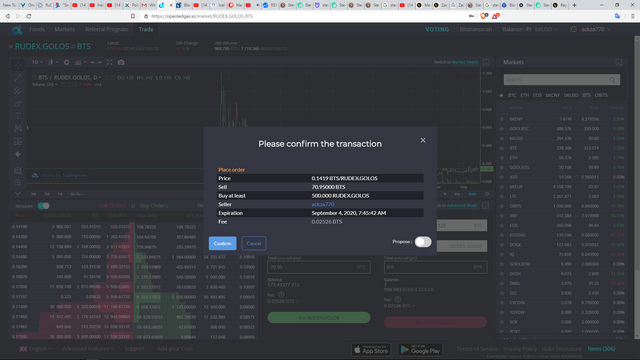Select the brush drawing tool
Image resolution: width=640 pixels, height=360 pixels.
pyautogui.click(x=18, y=103)
